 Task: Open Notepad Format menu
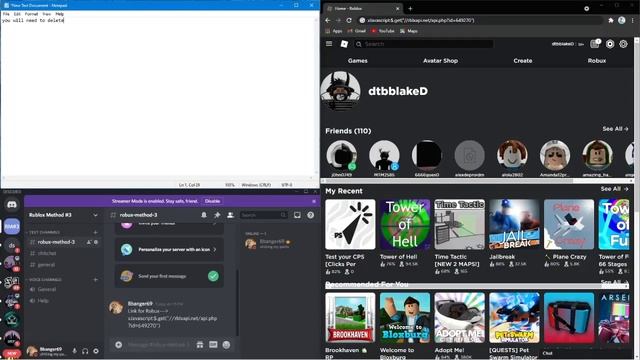(x=31, y=14)
